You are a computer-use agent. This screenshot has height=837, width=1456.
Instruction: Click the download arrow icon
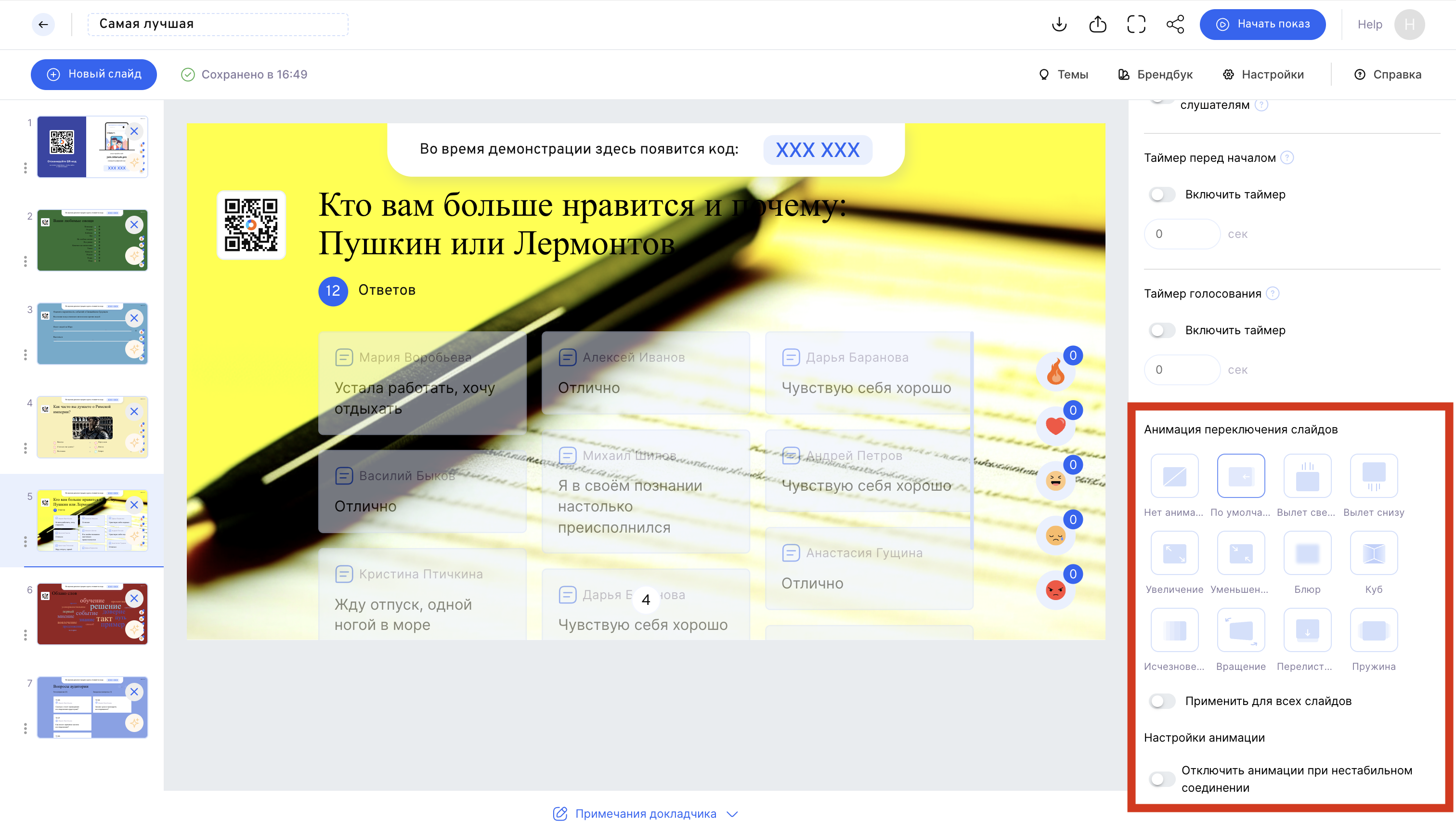tap(1059, 24)
